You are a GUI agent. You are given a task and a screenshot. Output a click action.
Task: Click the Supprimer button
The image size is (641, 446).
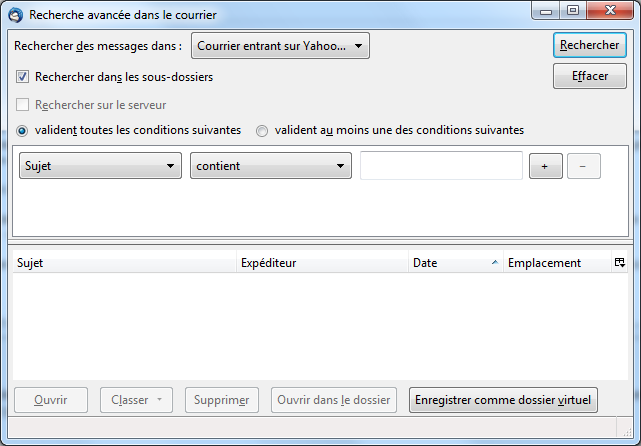click(222, 400)
